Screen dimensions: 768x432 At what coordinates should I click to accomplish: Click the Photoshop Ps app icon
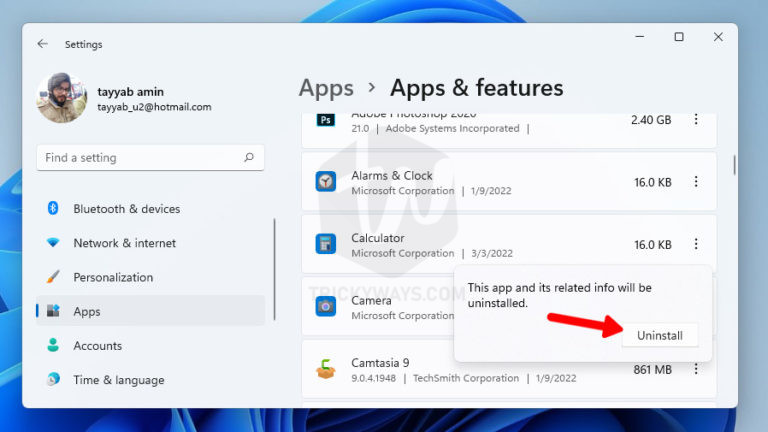[x=326, y=120]
